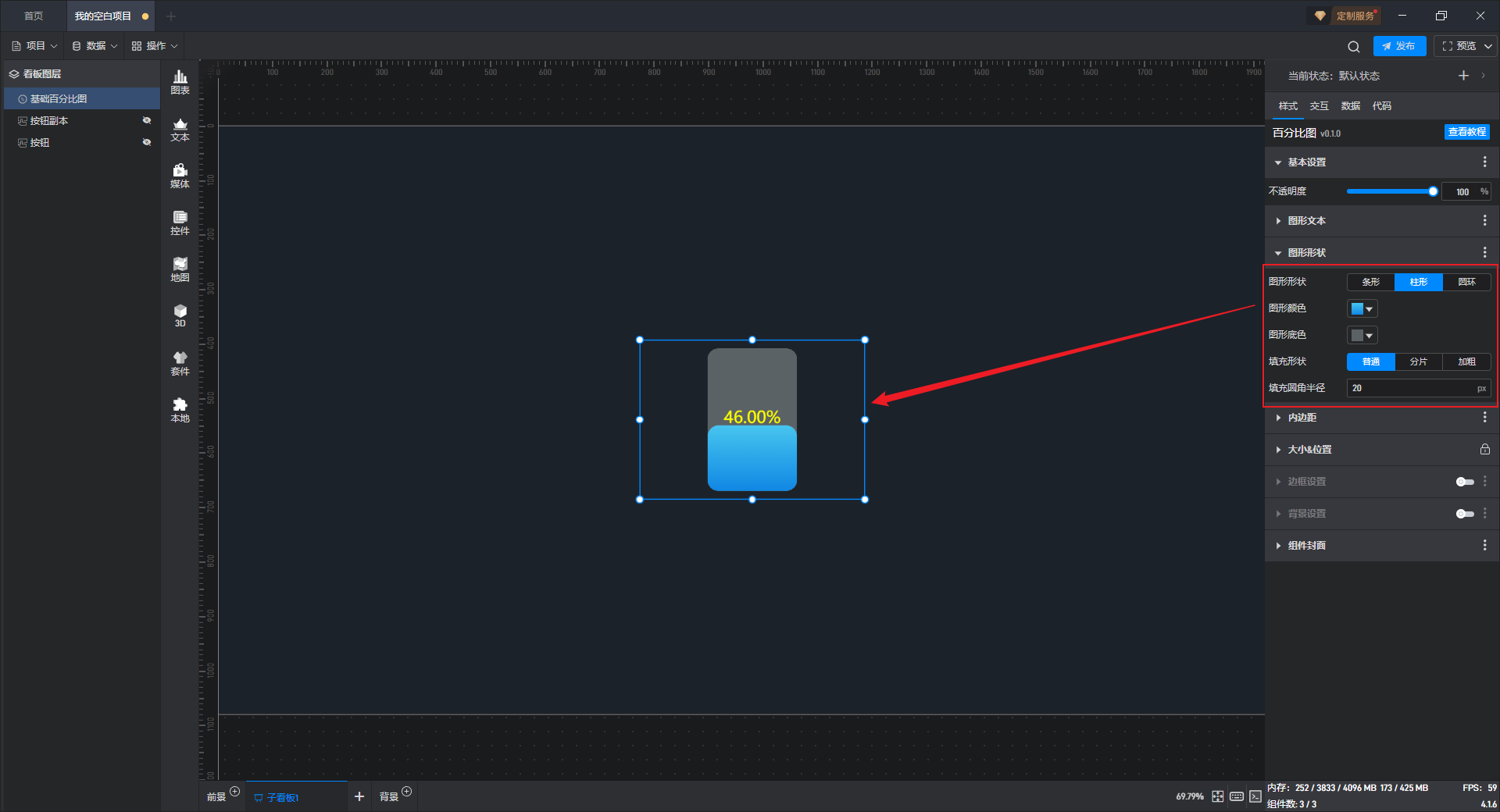Viewport: 1500px width, 812px height.
Task: Click the more options dots for 边框设置
Action: coord(1484,482)
